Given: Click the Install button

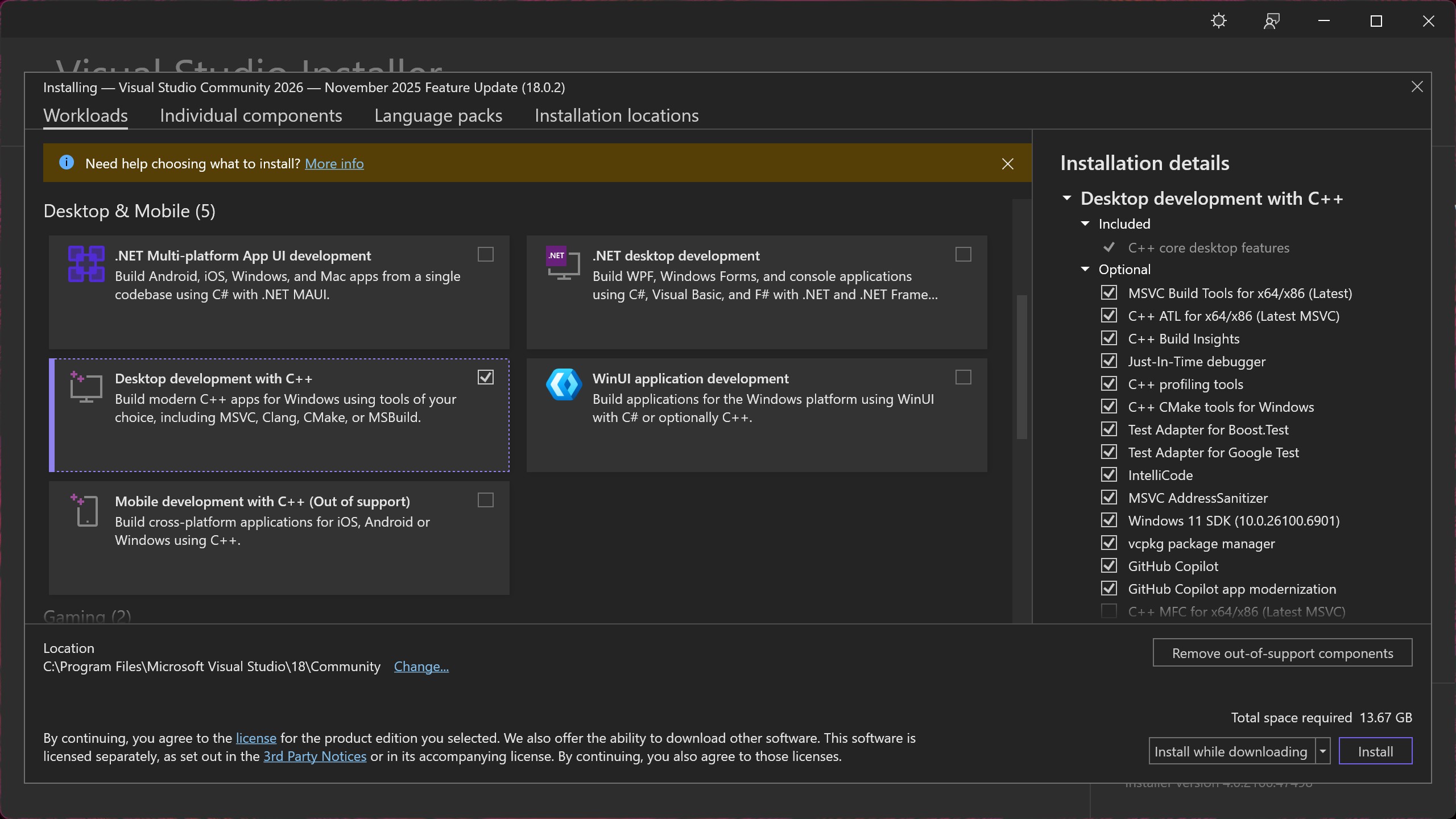Looking at the screenshot, I should [x=1375, y=751].
